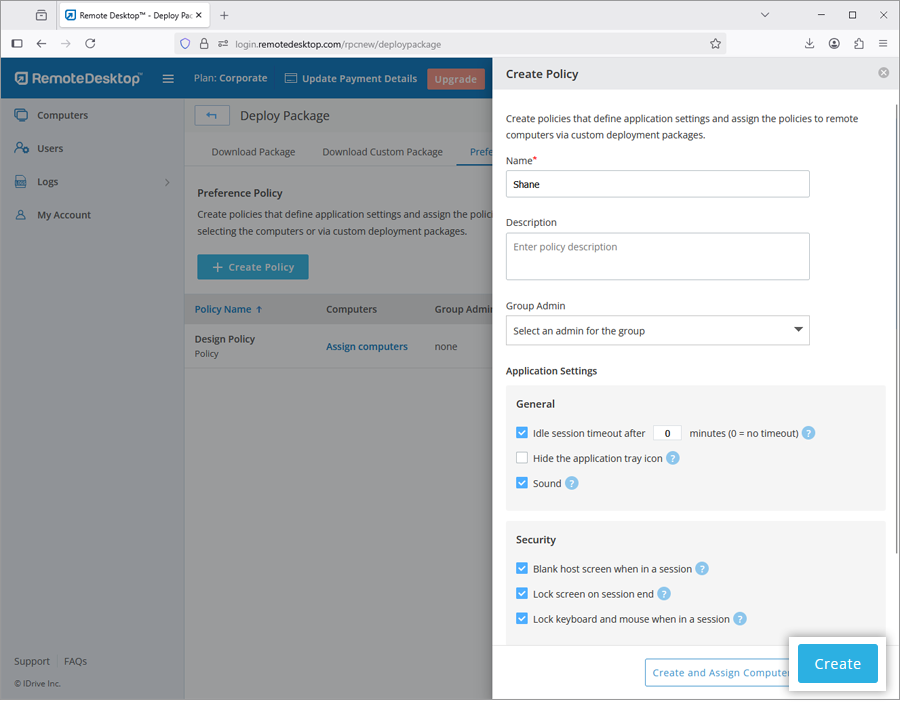Open the Group Admin dropdown
The image size is (900, 702).
tap(657, 330)
